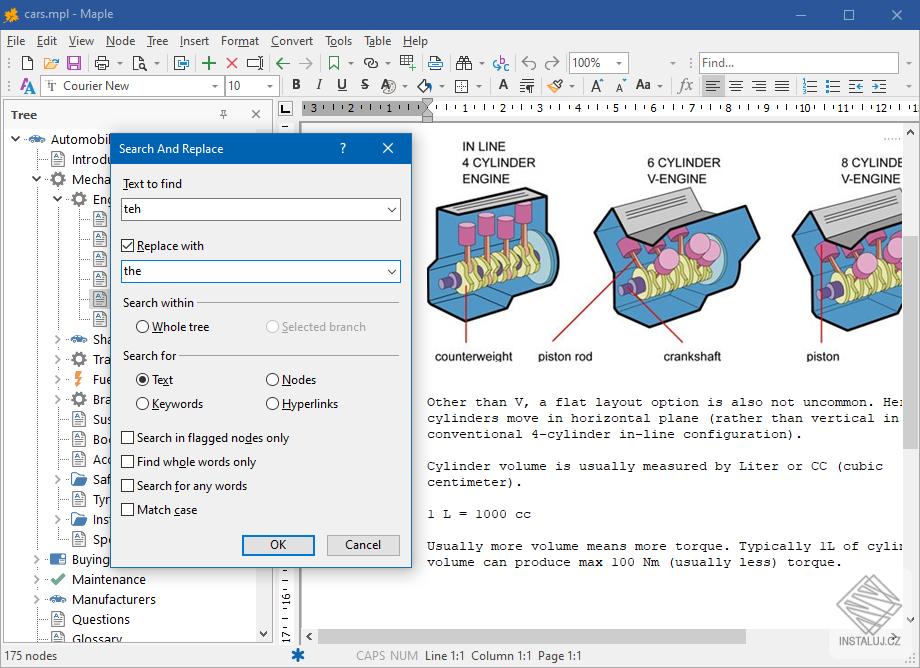Cancel the Search And Replace dialog

363,545
